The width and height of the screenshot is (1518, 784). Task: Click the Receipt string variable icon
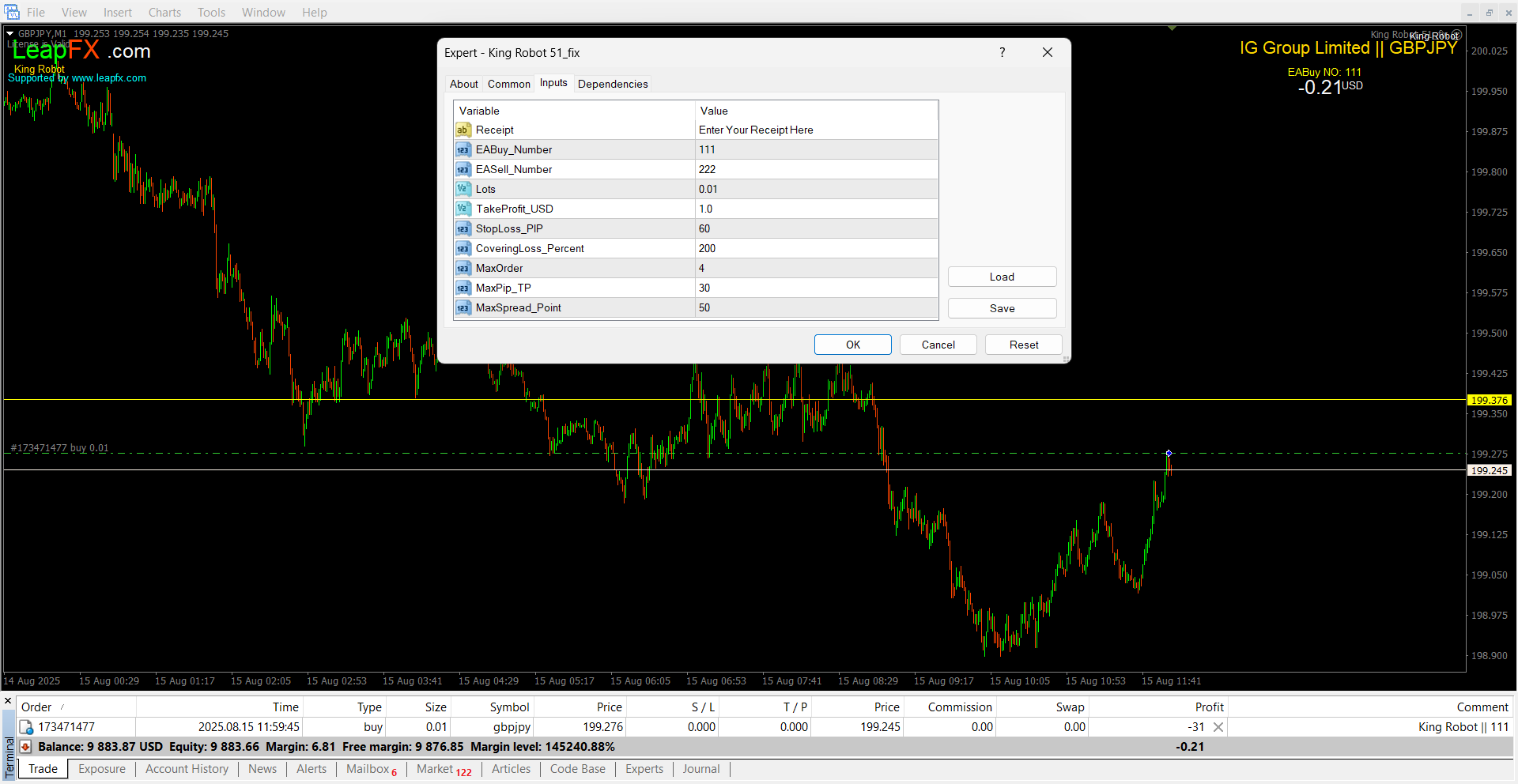tap(463, 130)
